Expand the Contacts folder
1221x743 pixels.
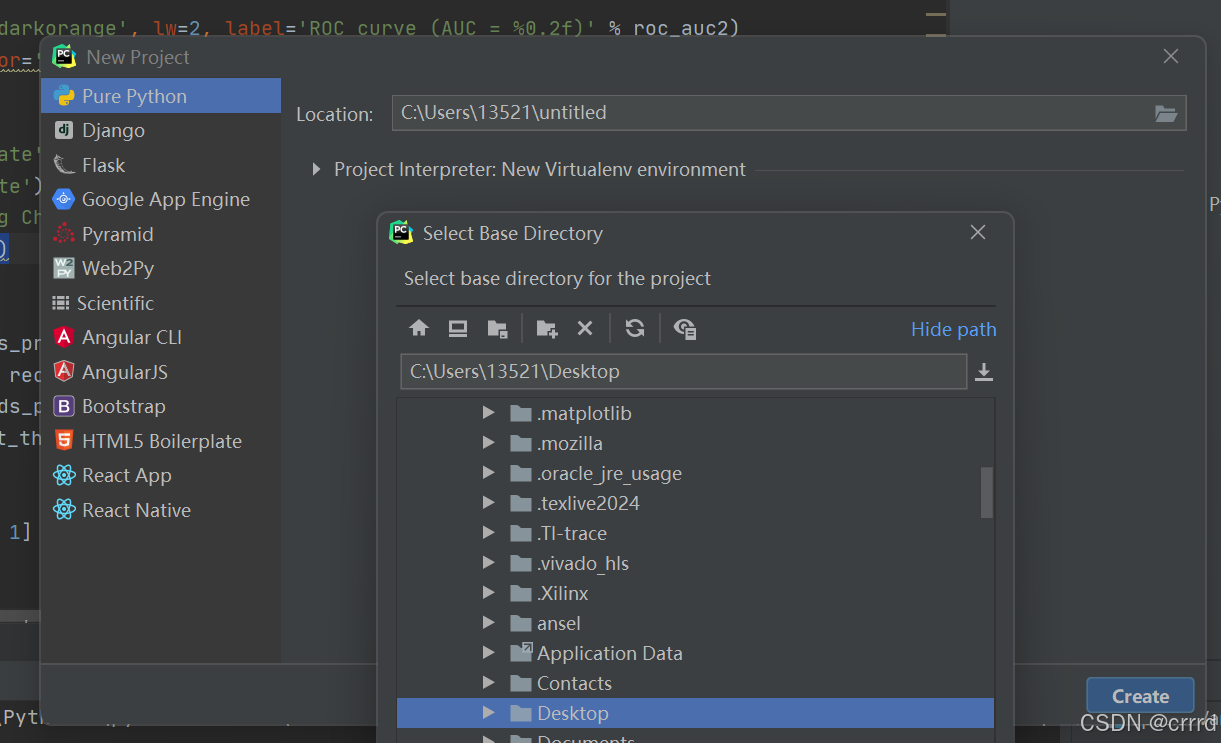489,683
